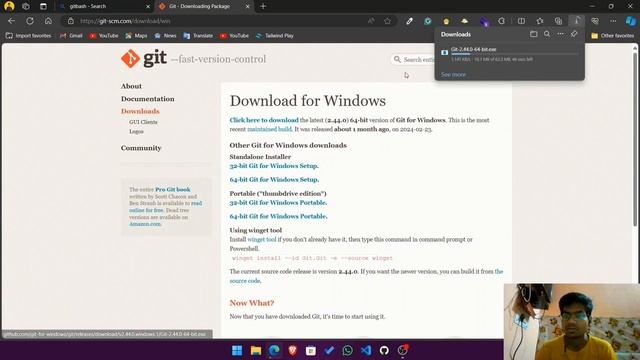Image resolution: width=640 pixels, height=360 pixels.
Task: Open the Read aloud icon in address bar
Action: click(x=371, y=21)
